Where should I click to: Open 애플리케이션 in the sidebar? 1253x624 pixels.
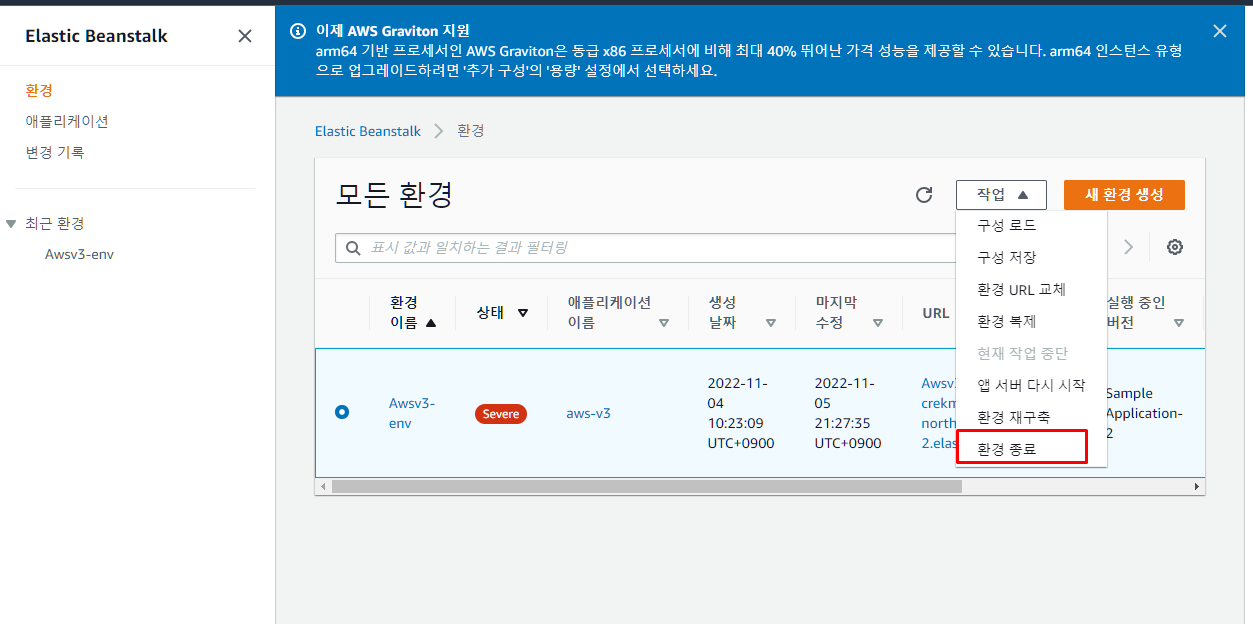tap(67, 122)
